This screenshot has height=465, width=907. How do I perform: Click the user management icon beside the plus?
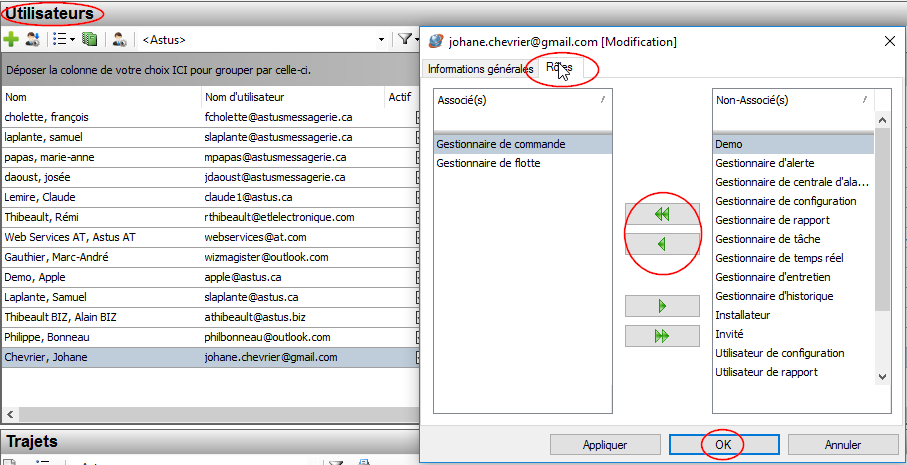pos(33,40)
